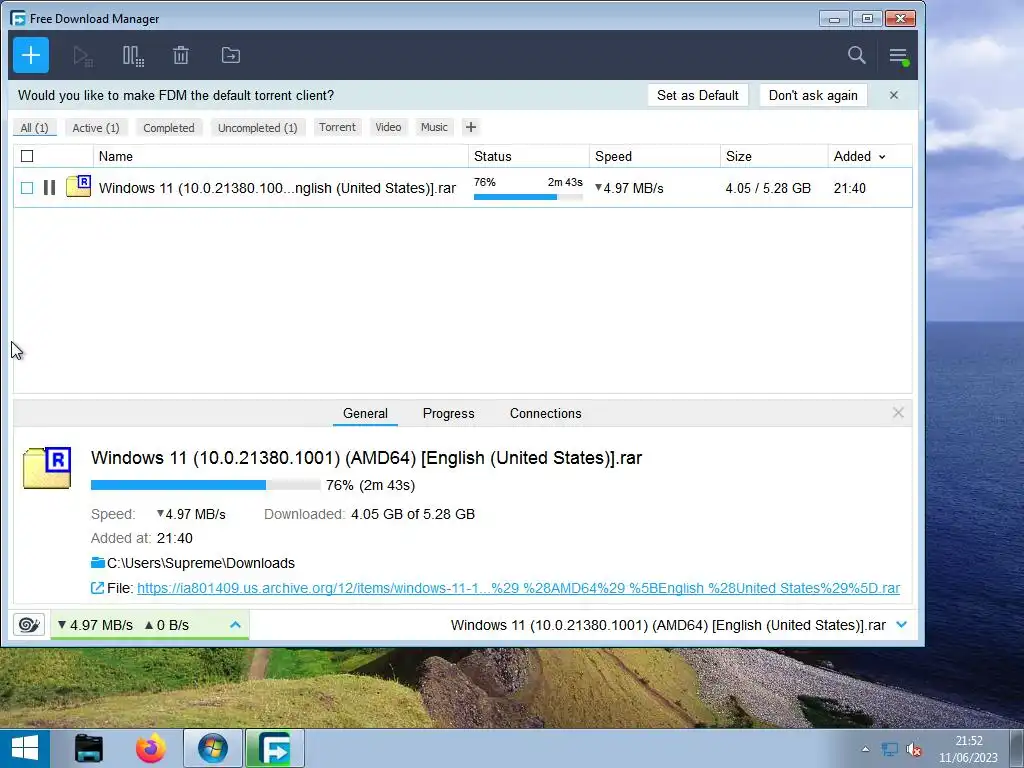1024x768 pixels.
Task: Click the Size column header
Action: pyautogui.click(x=774, y=156)
